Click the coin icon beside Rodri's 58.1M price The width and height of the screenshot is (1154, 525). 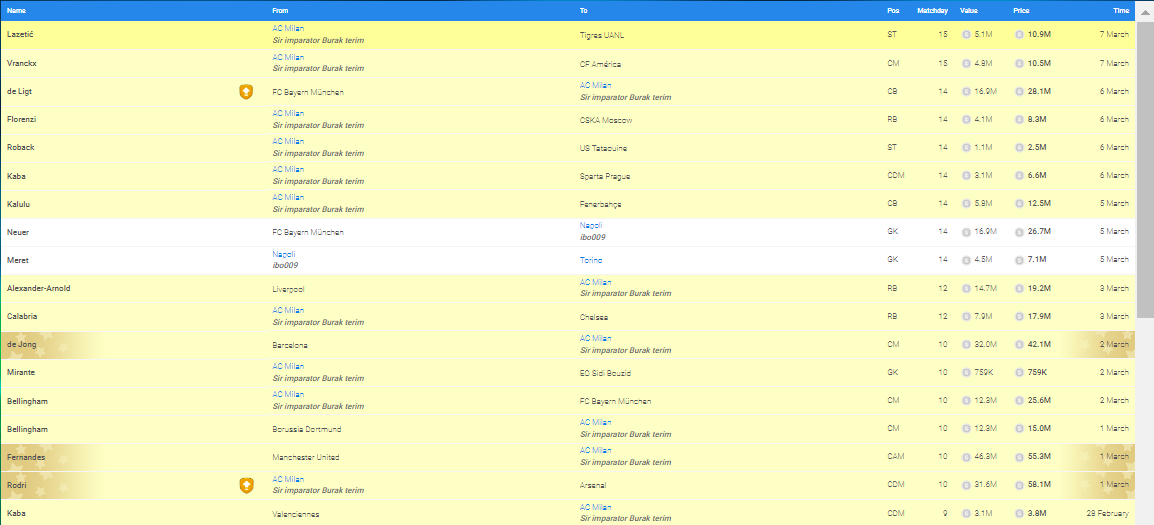pos(1019,485)
